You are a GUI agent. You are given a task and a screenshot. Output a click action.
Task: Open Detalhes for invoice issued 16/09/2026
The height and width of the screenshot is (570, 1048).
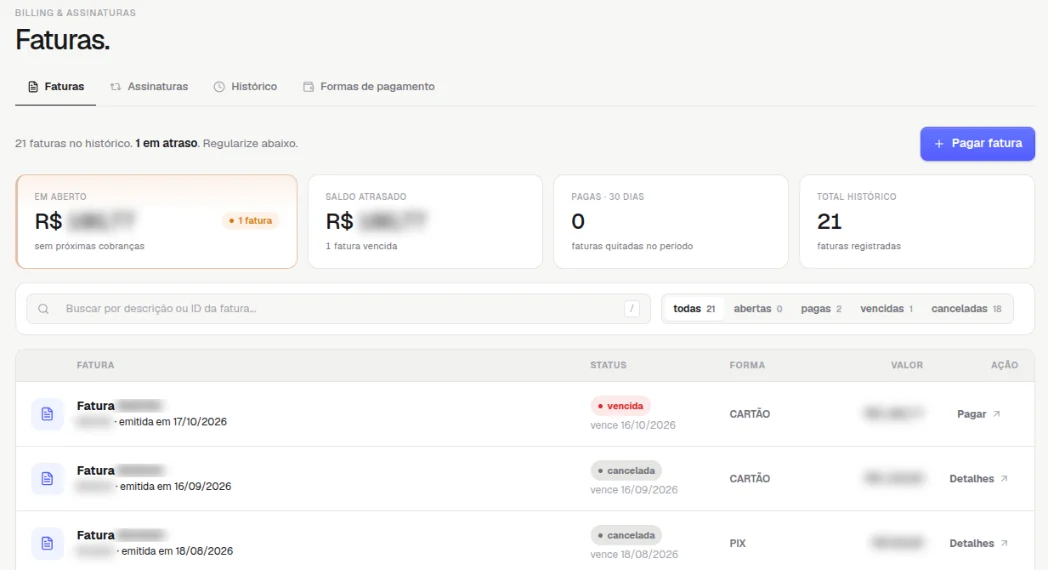tap(978, 478)
